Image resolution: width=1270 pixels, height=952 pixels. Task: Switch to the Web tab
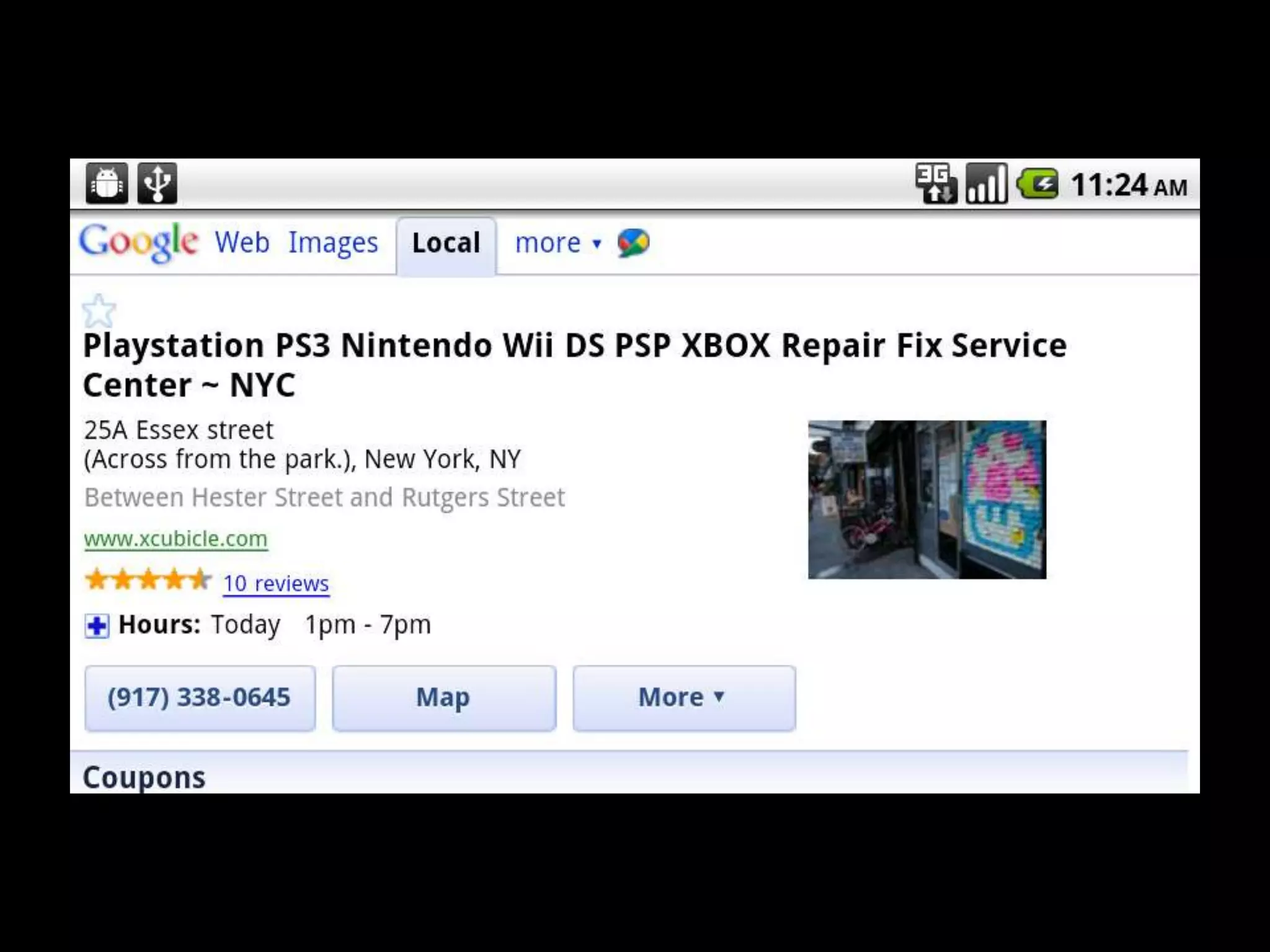tap(242, 242)
